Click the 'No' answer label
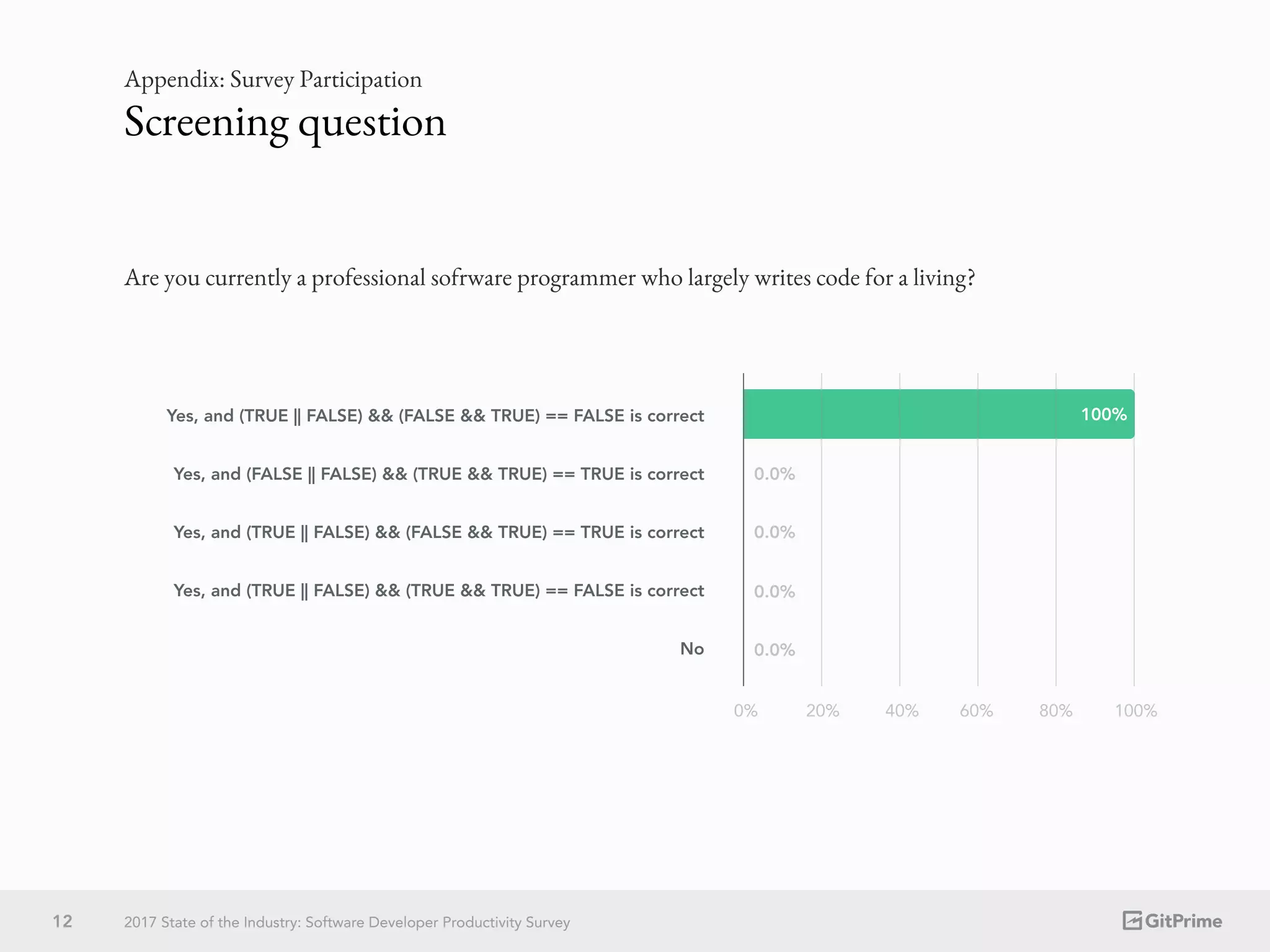 click(691, 649)
